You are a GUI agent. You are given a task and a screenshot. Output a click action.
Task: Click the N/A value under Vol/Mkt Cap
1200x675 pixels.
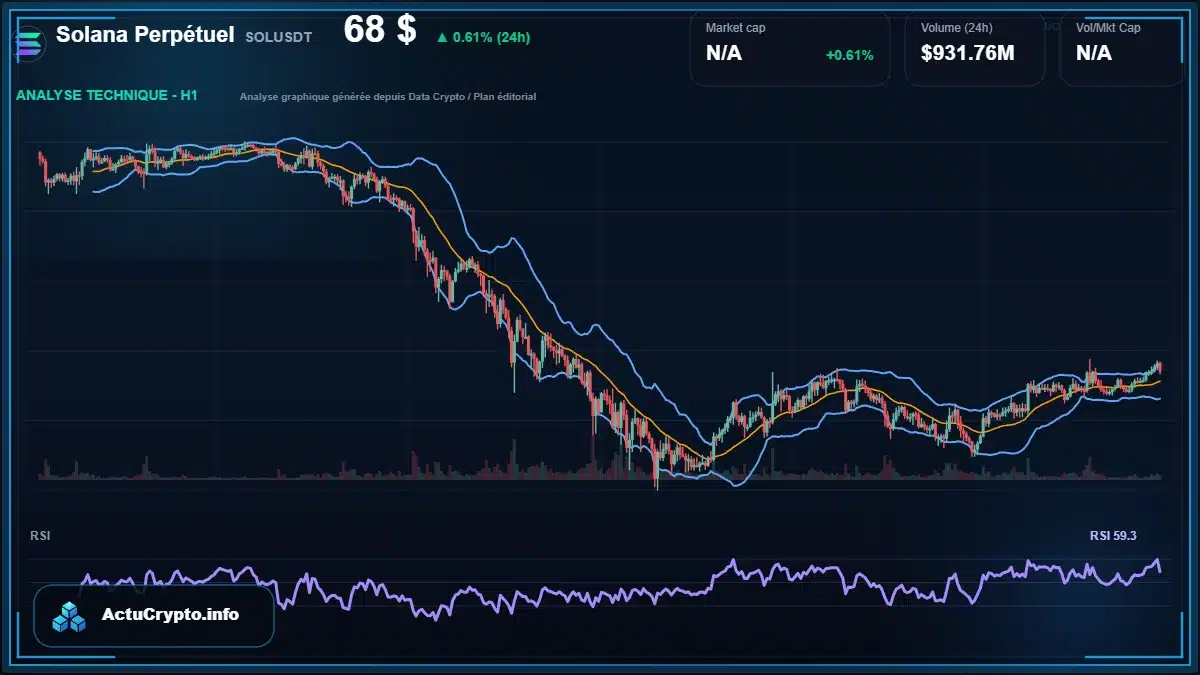[x=1094, y=54]
